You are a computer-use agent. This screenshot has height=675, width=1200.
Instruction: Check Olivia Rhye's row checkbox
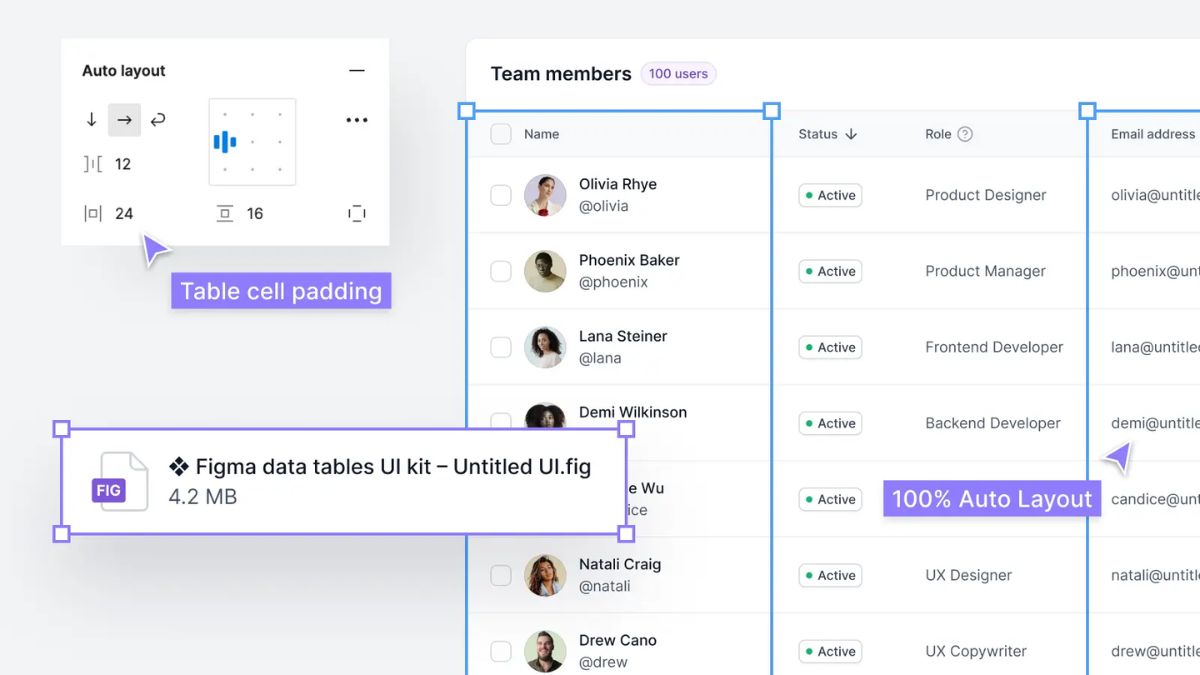pos(500,195)
